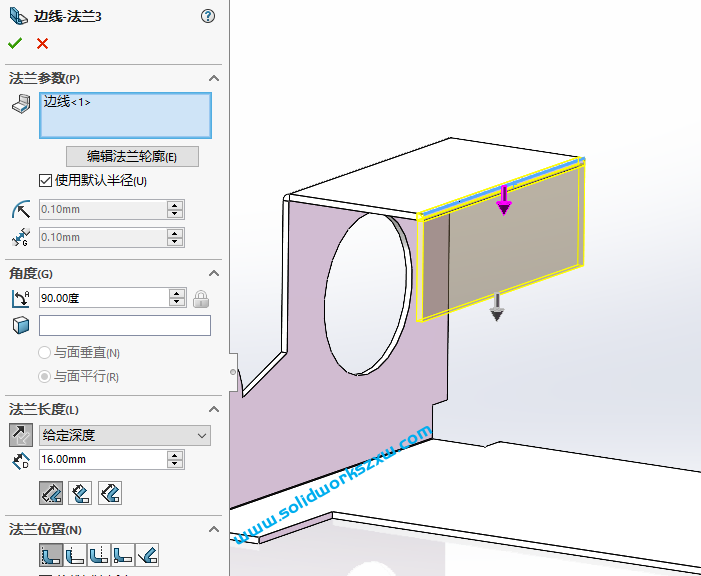
Task: Confirm the edge flange with green checkmark
Action: 15,43
